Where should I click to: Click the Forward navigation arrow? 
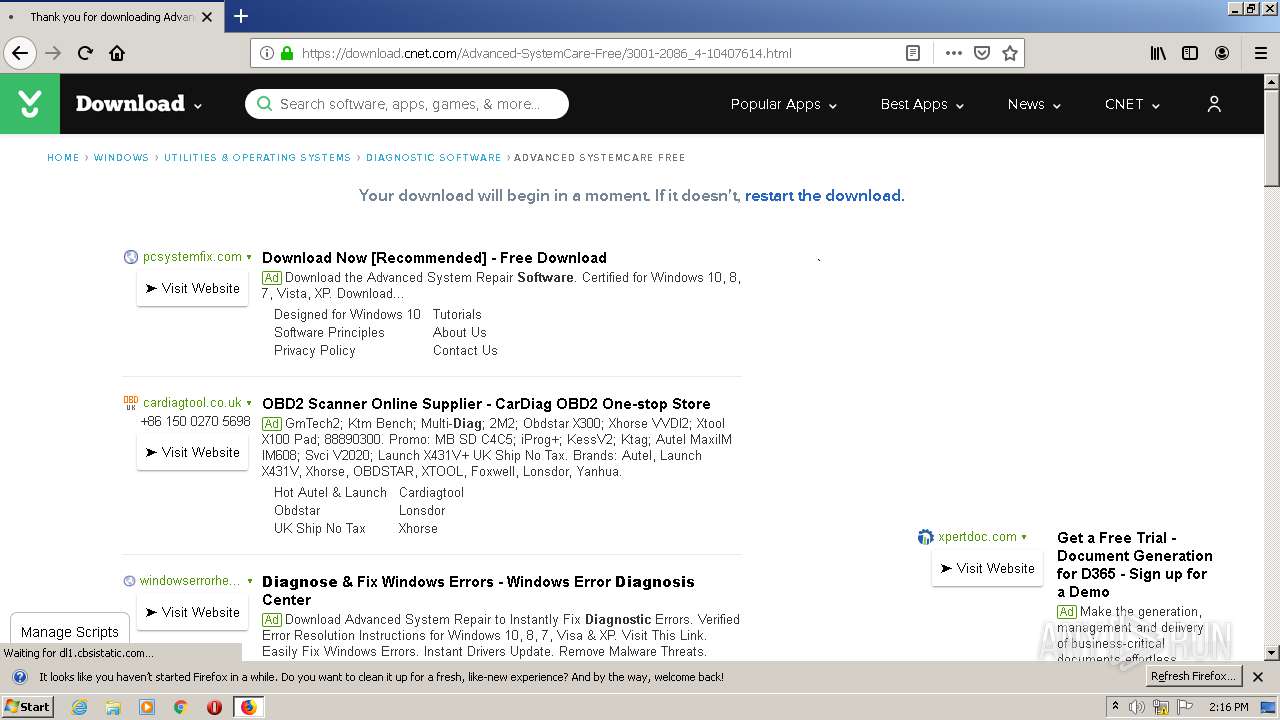point(53,53)
